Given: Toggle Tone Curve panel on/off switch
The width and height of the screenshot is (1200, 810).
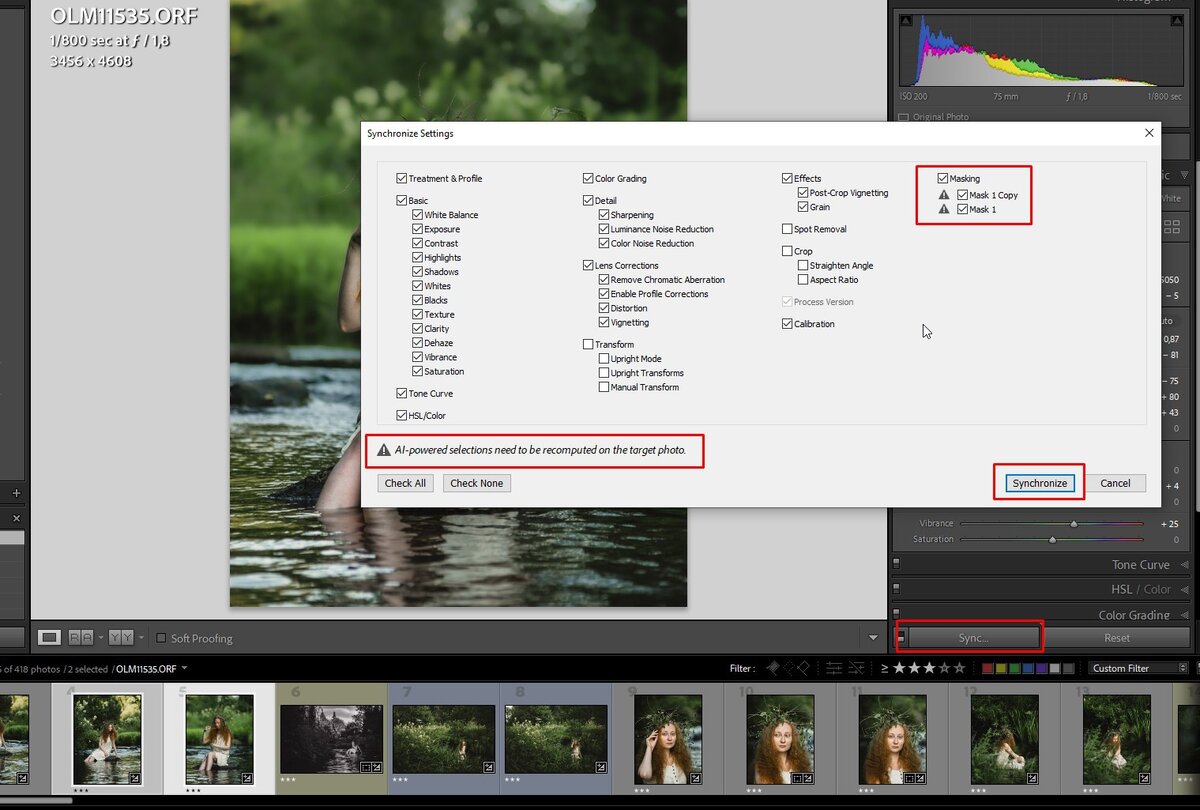Looking at the screenshot, I should pyautogui.click(x=896, y=565).
